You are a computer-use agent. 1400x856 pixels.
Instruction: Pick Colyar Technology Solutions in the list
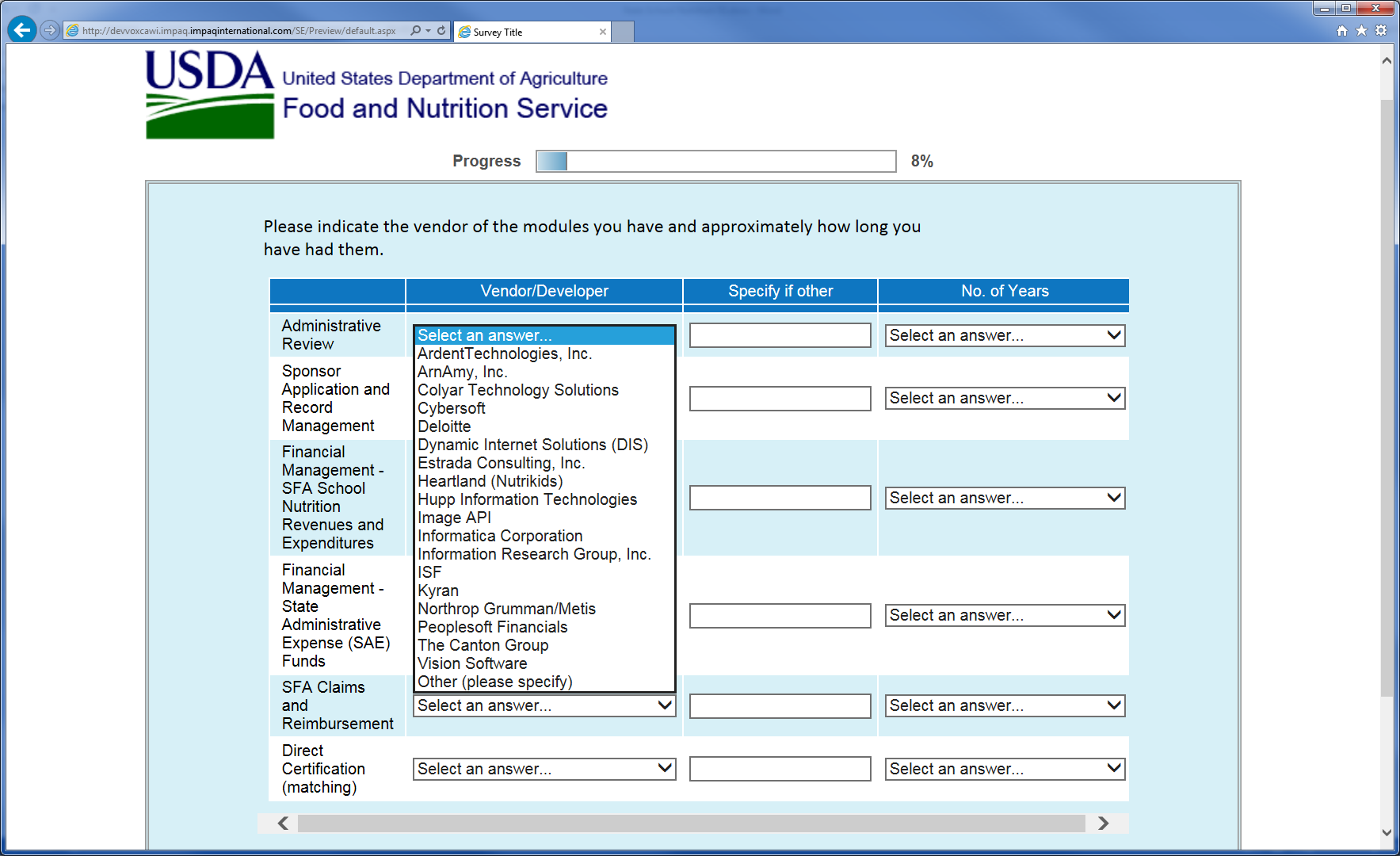click(517, 390)
